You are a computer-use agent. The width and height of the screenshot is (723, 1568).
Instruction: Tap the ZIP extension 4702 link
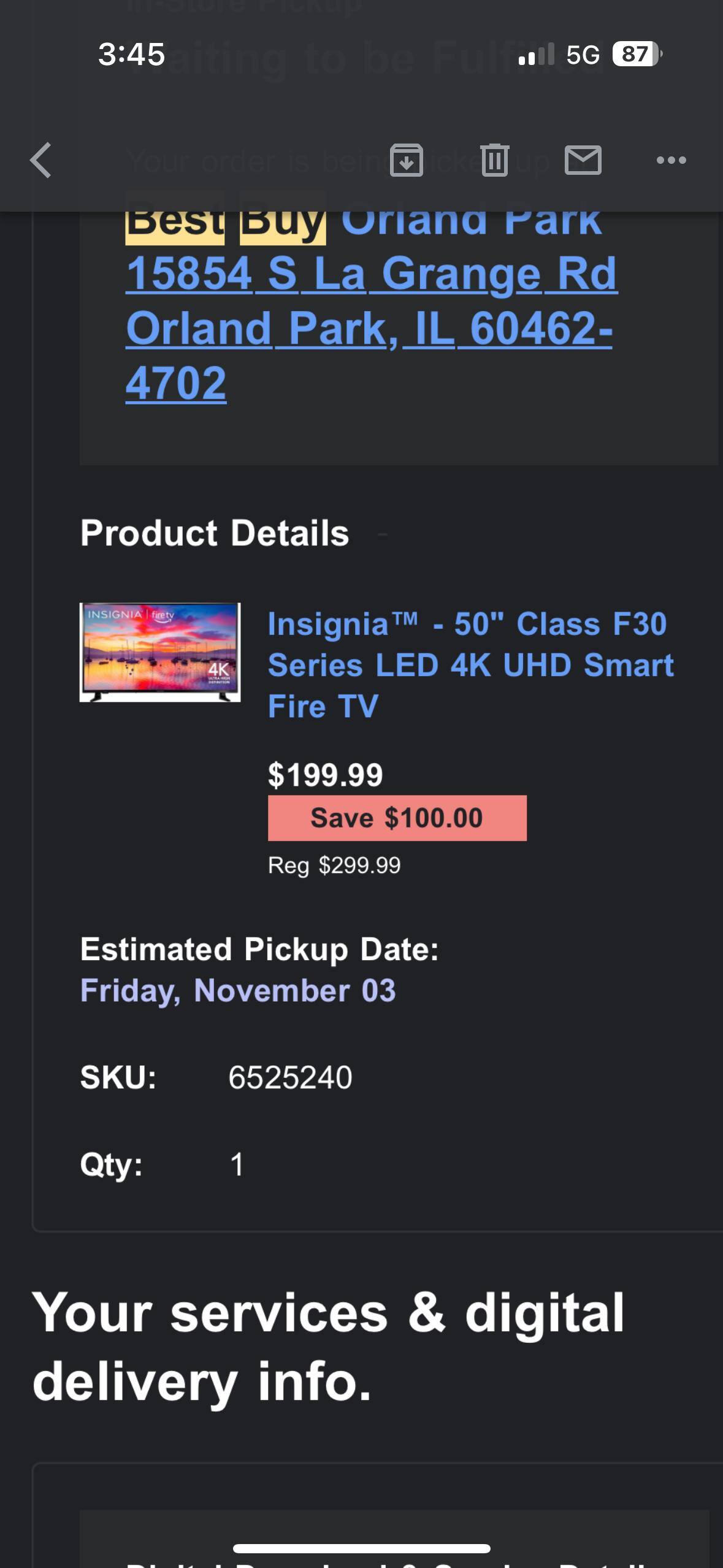tap(176, 383)
